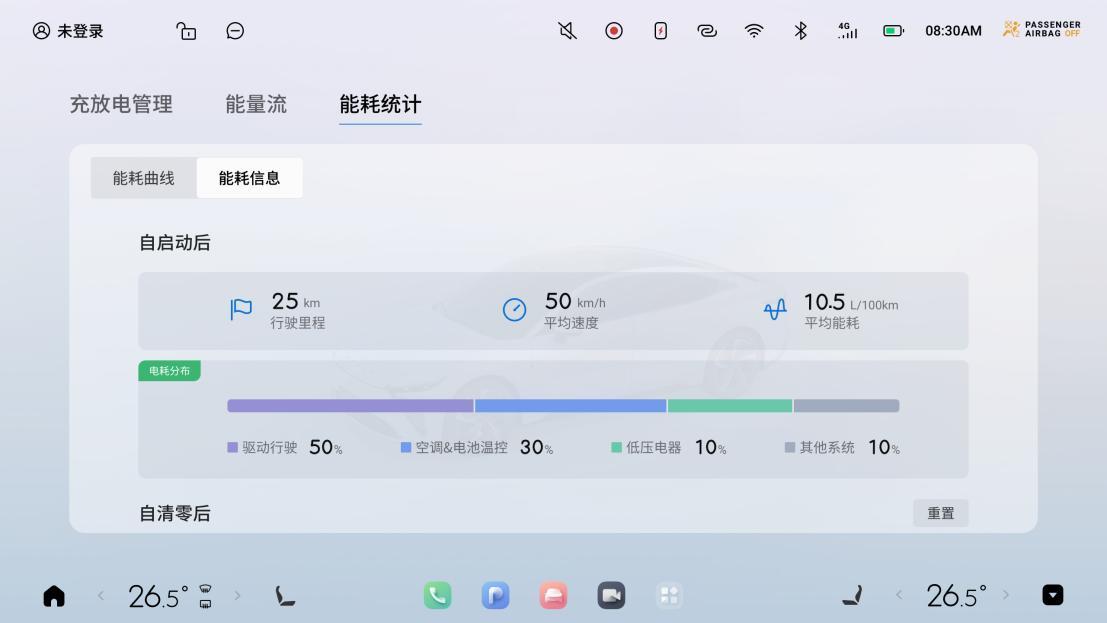The width and height of the screenshot is (1107, 623).
Task: Tap the Bluetooth status icon
Action: (800, 31)
